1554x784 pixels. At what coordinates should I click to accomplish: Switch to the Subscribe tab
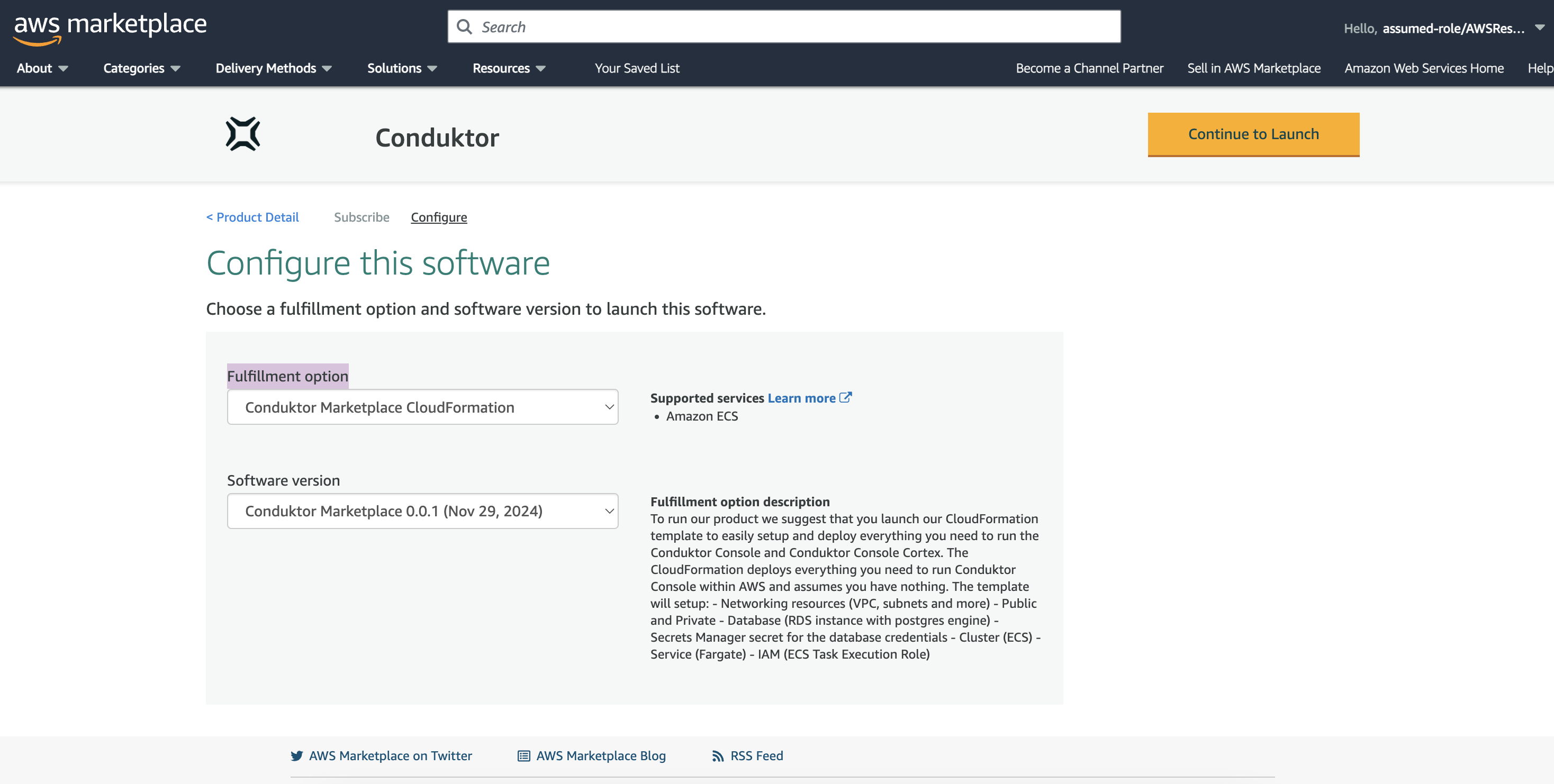[362, 217]
